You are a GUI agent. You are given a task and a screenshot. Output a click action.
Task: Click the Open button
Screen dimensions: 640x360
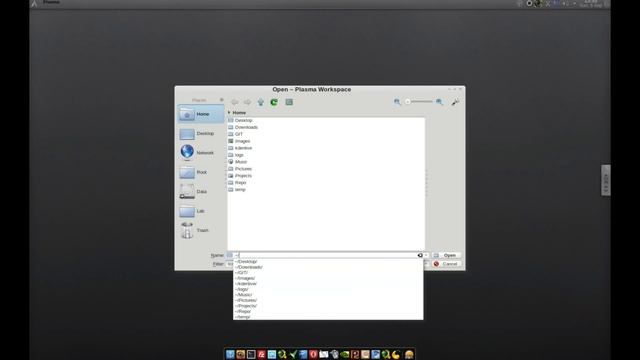pyautogui.click(x=447, y=255)
